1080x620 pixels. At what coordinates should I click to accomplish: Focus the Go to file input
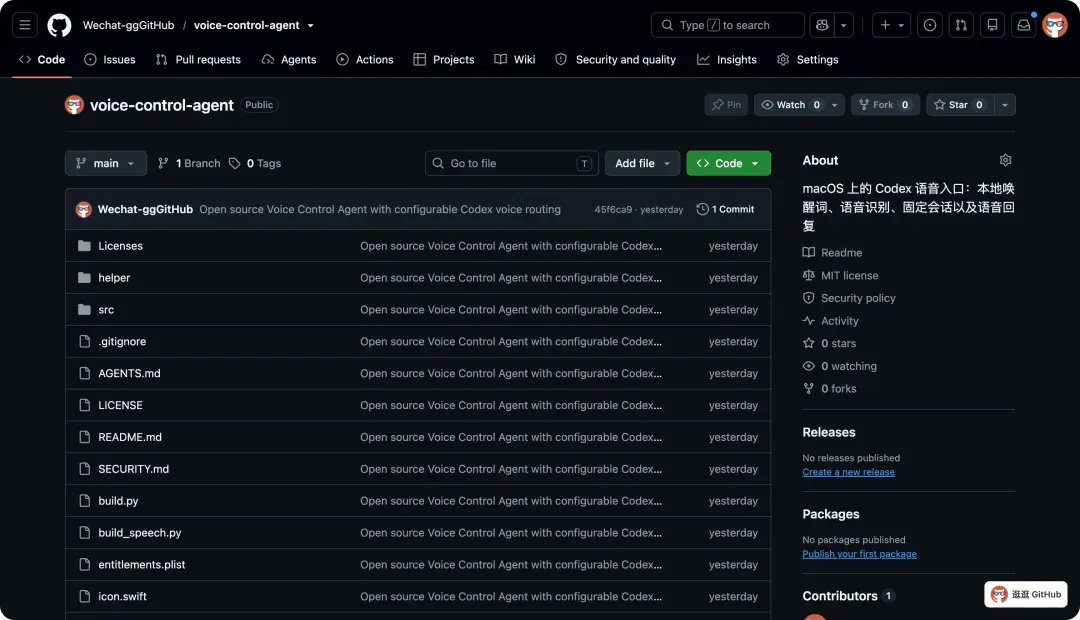512,163
